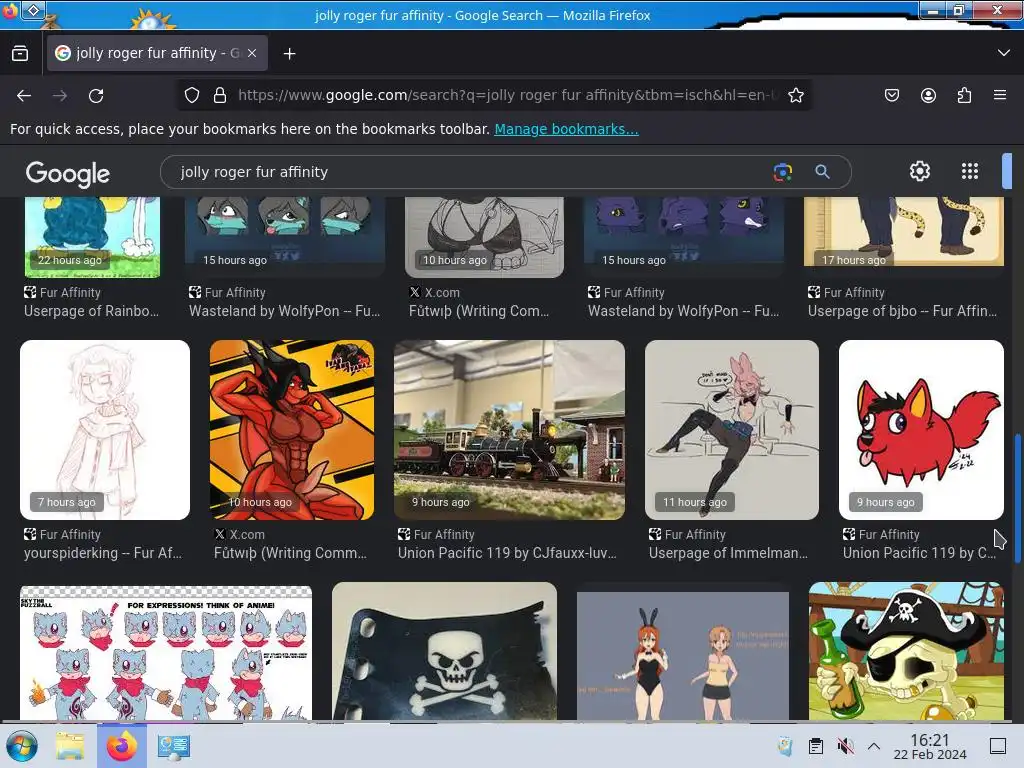The image size is (1024, 768).
Task: Open tracking protection shield icon
Action: pos(191,95)
